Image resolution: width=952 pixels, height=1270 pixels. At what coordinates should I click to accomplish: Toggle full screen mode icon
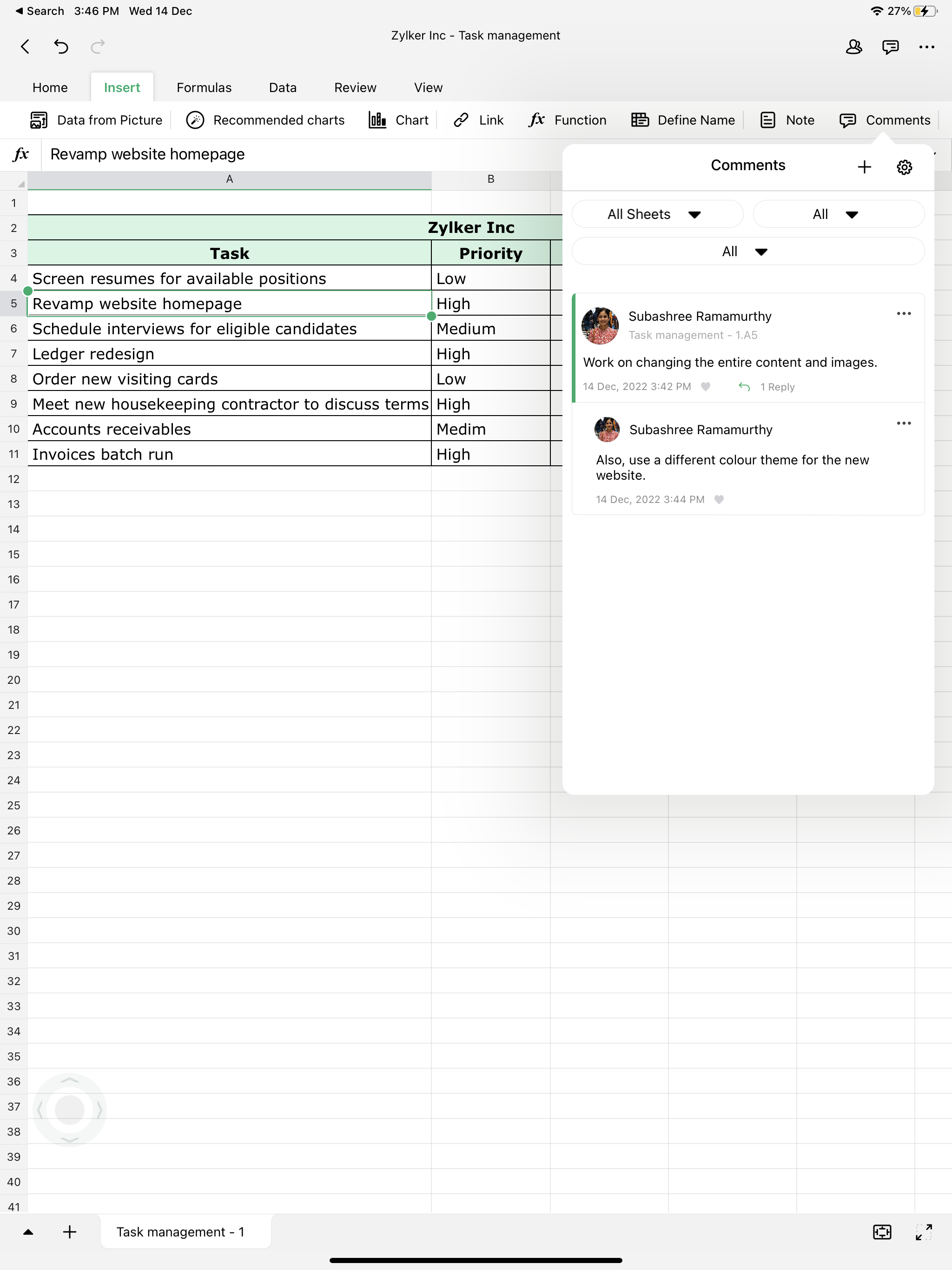click(x=923, y=1231)
